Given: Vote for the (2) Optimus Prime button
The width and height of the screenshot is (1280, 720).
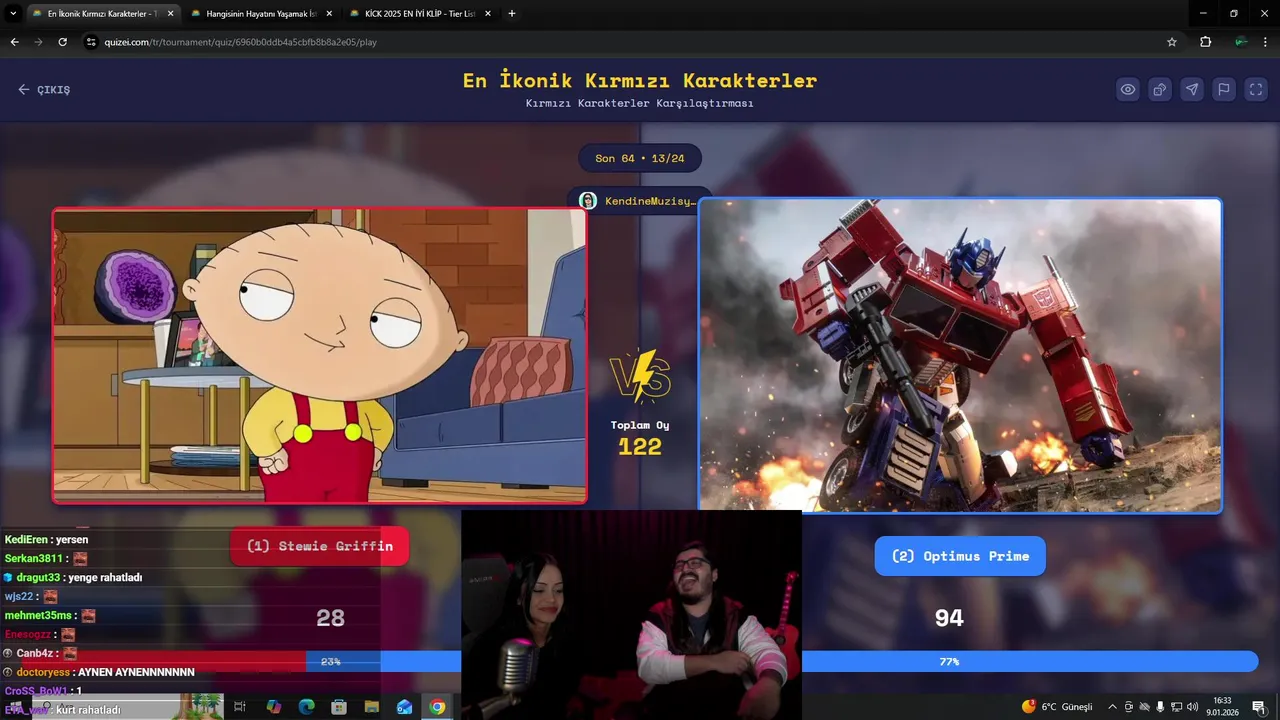Looking at the screenshot, I should pyautogui.click(x=960, y=556).
